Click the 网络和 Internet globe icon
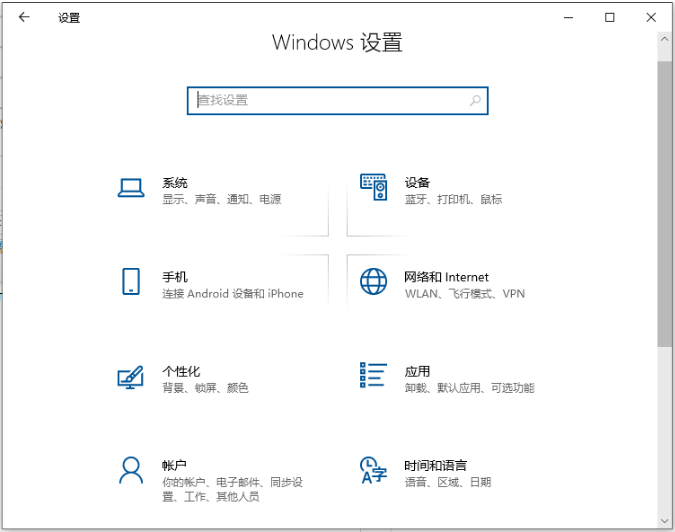675x532 pixels. 373,282
